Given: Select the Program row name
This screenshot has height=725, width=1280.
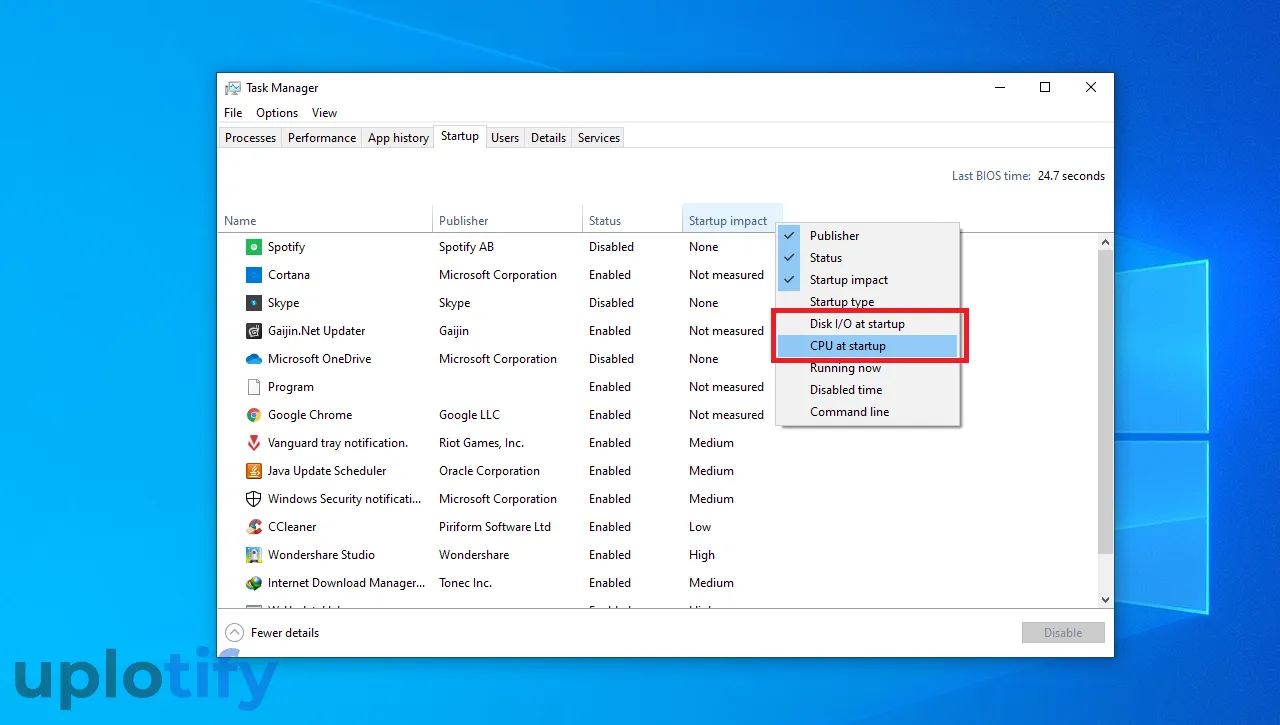Looking at the screenshot, I should 291,387.
